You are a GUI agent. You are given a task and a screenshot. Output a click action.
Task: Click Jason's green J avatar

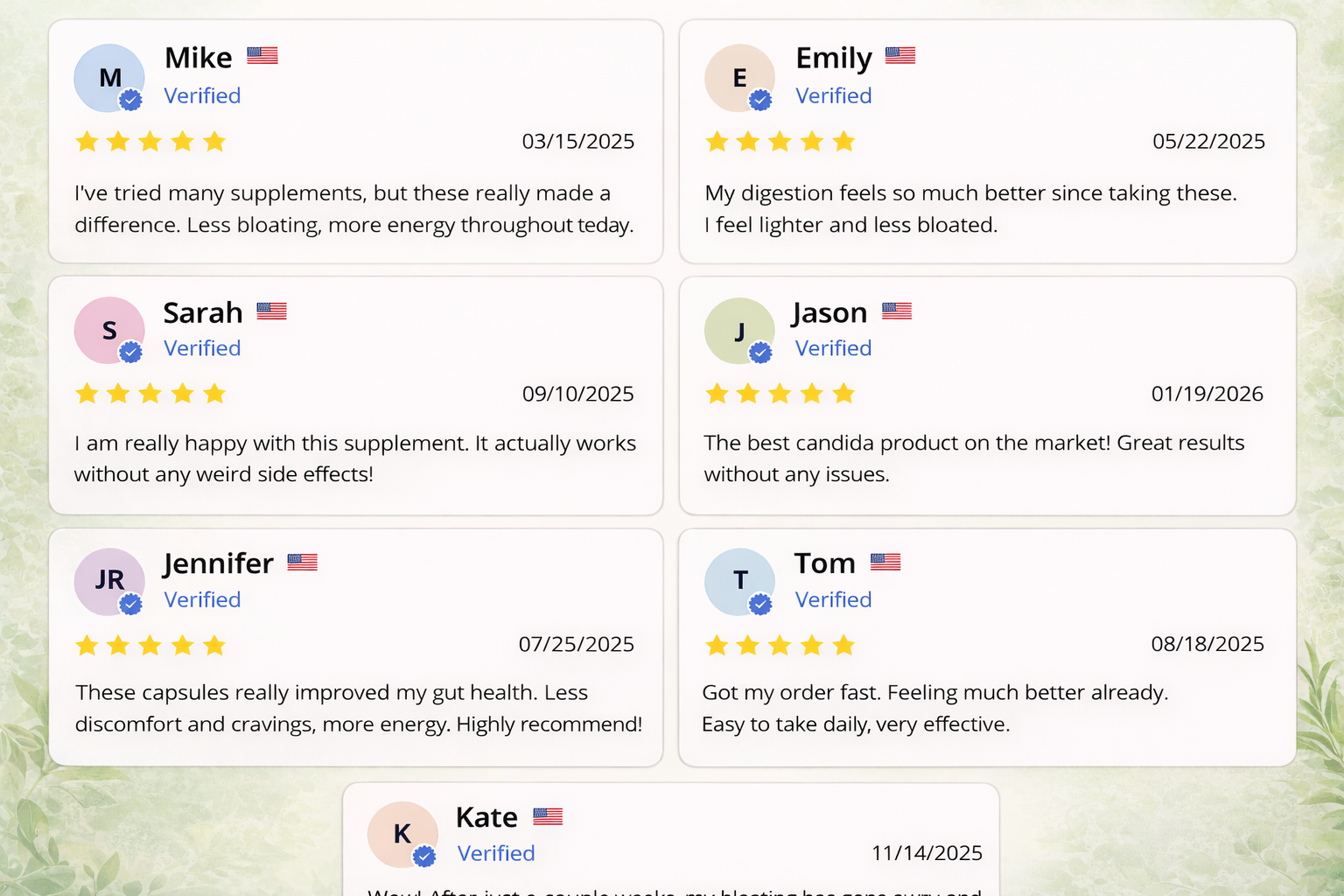pos(739,331)
